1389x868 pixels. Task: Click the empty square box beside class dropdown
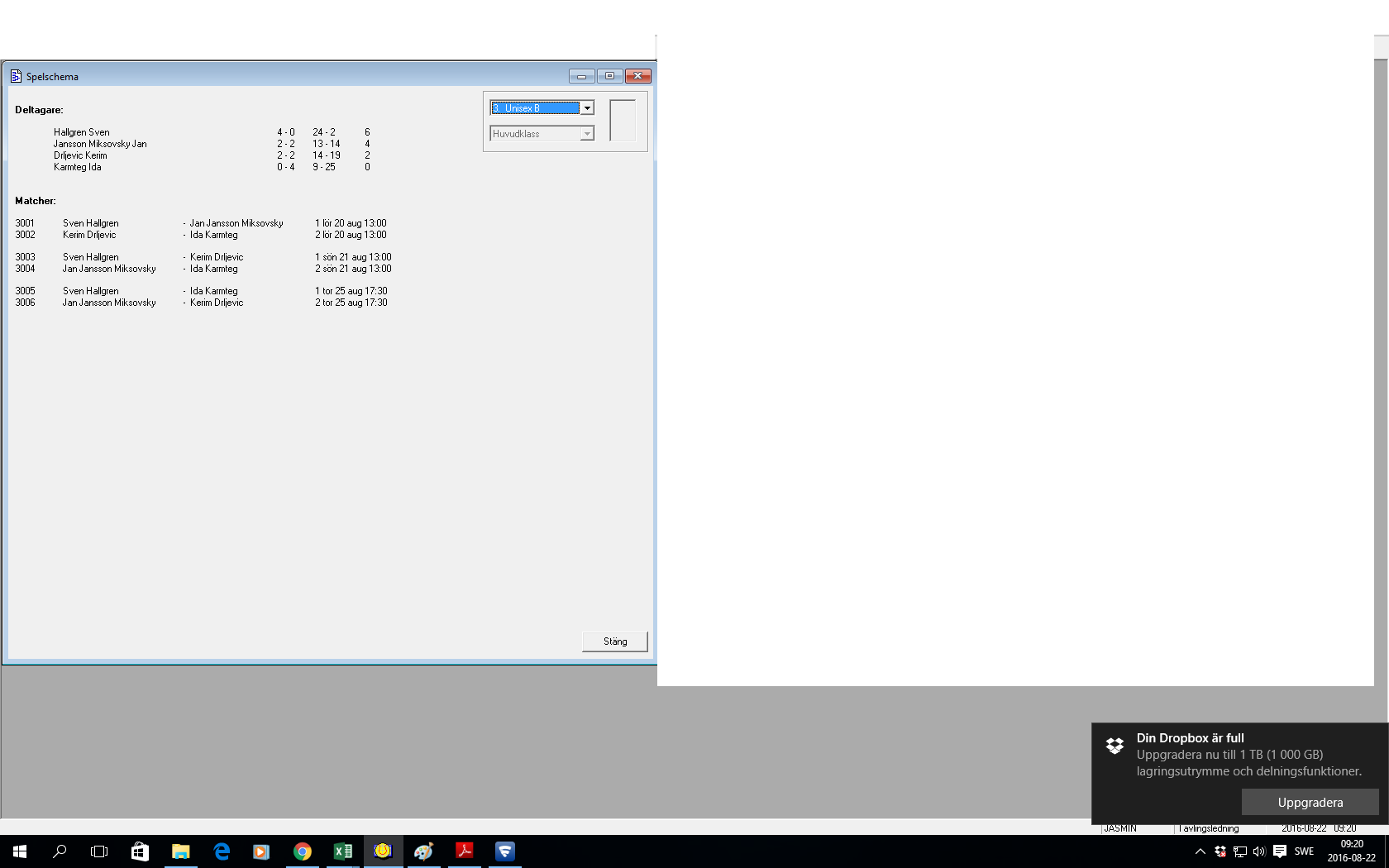coord(623,121)
